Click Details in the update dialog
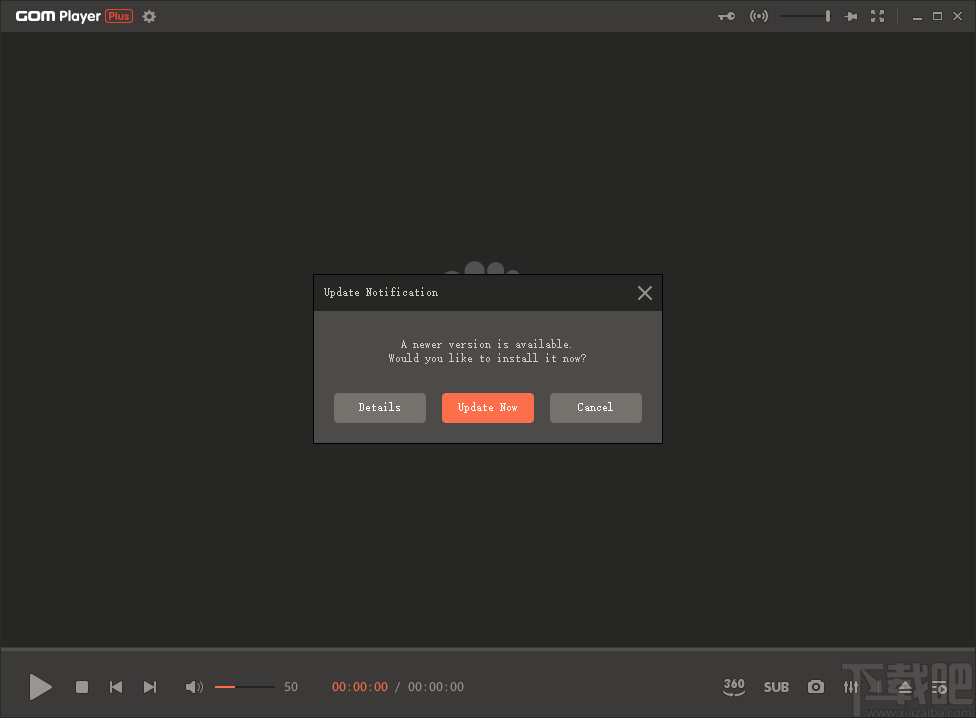 point(379,407)
